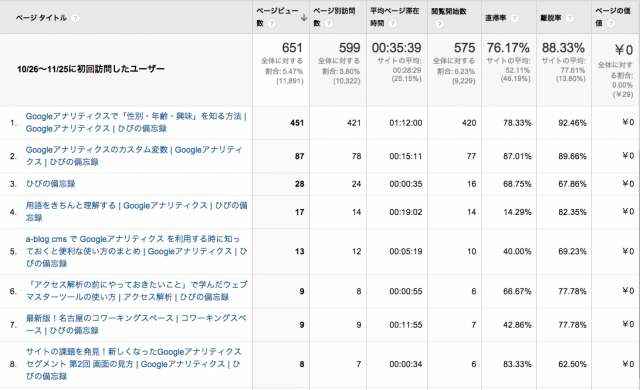This screenshot has width=640, height=390.
Task: Click help icon under 閲覧開始数 header
Action: point(439,24)
